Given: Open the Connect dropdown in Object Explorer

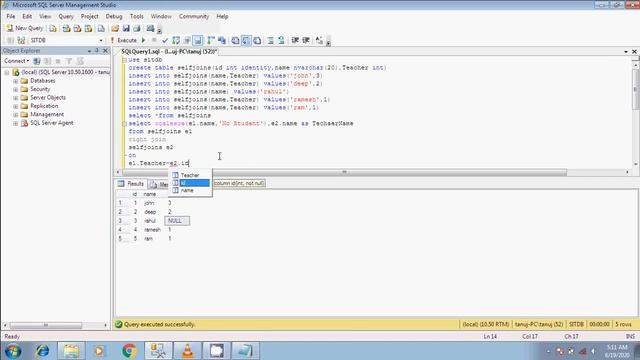Looking at the screenshot, I should click(x=16, y=61).
